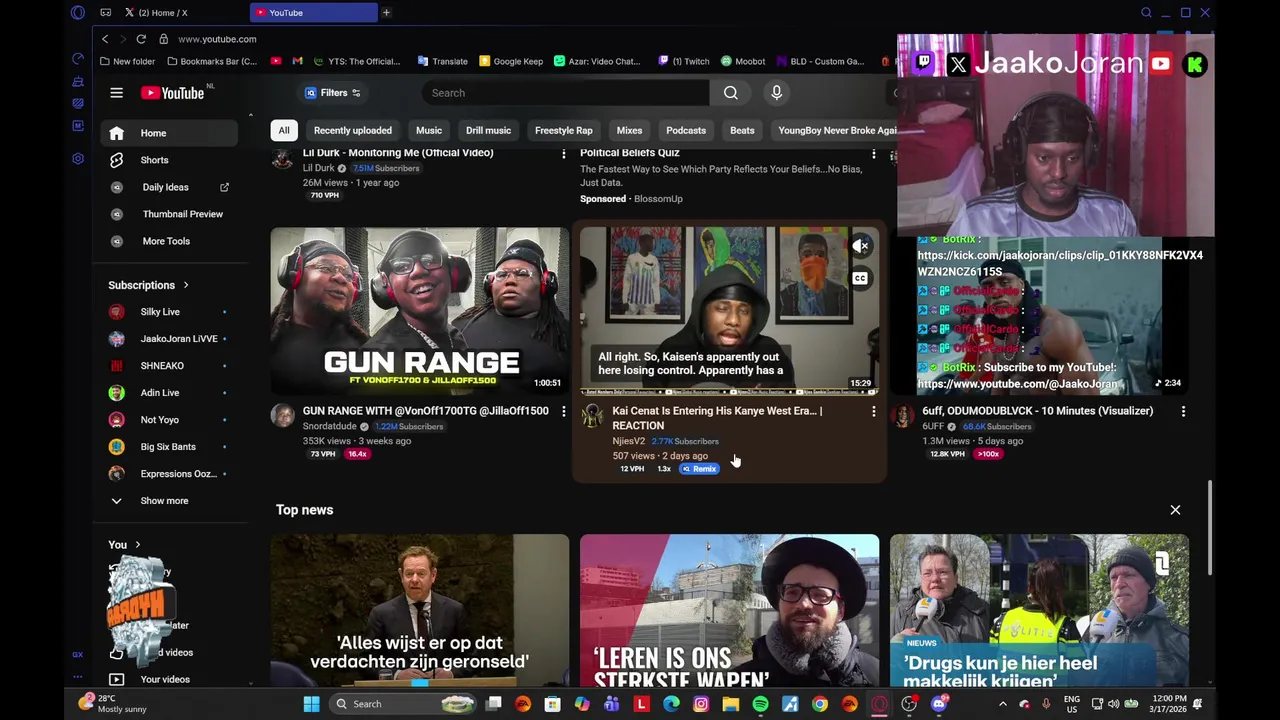Open (1) Twitch bookmark
1280x720 pixels.
(x=683, y=61)
